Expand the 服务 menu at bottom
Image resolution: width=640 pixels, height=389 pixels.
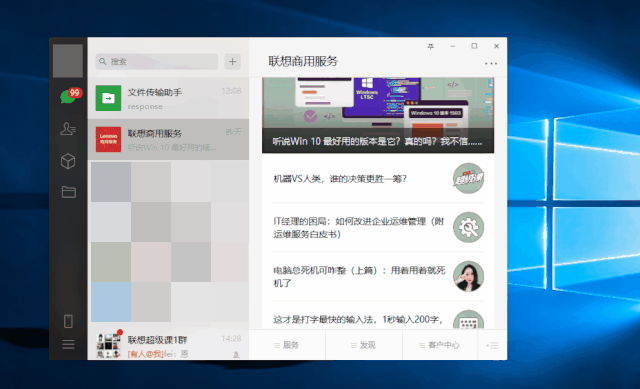pyautogui.click(x=287, y=345)
